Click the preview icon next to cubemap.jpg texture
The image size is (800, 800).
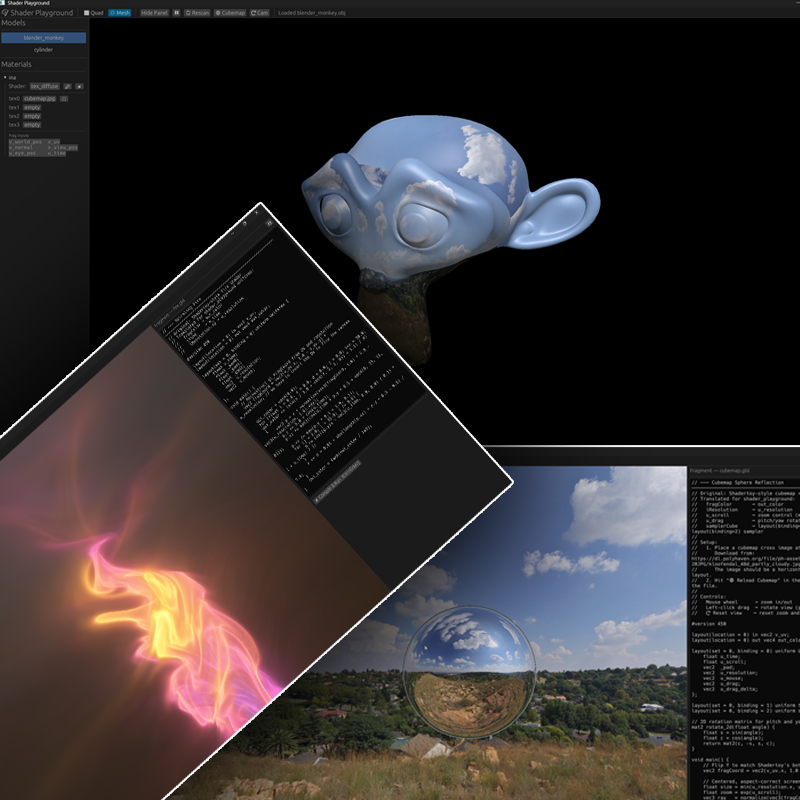64,99
